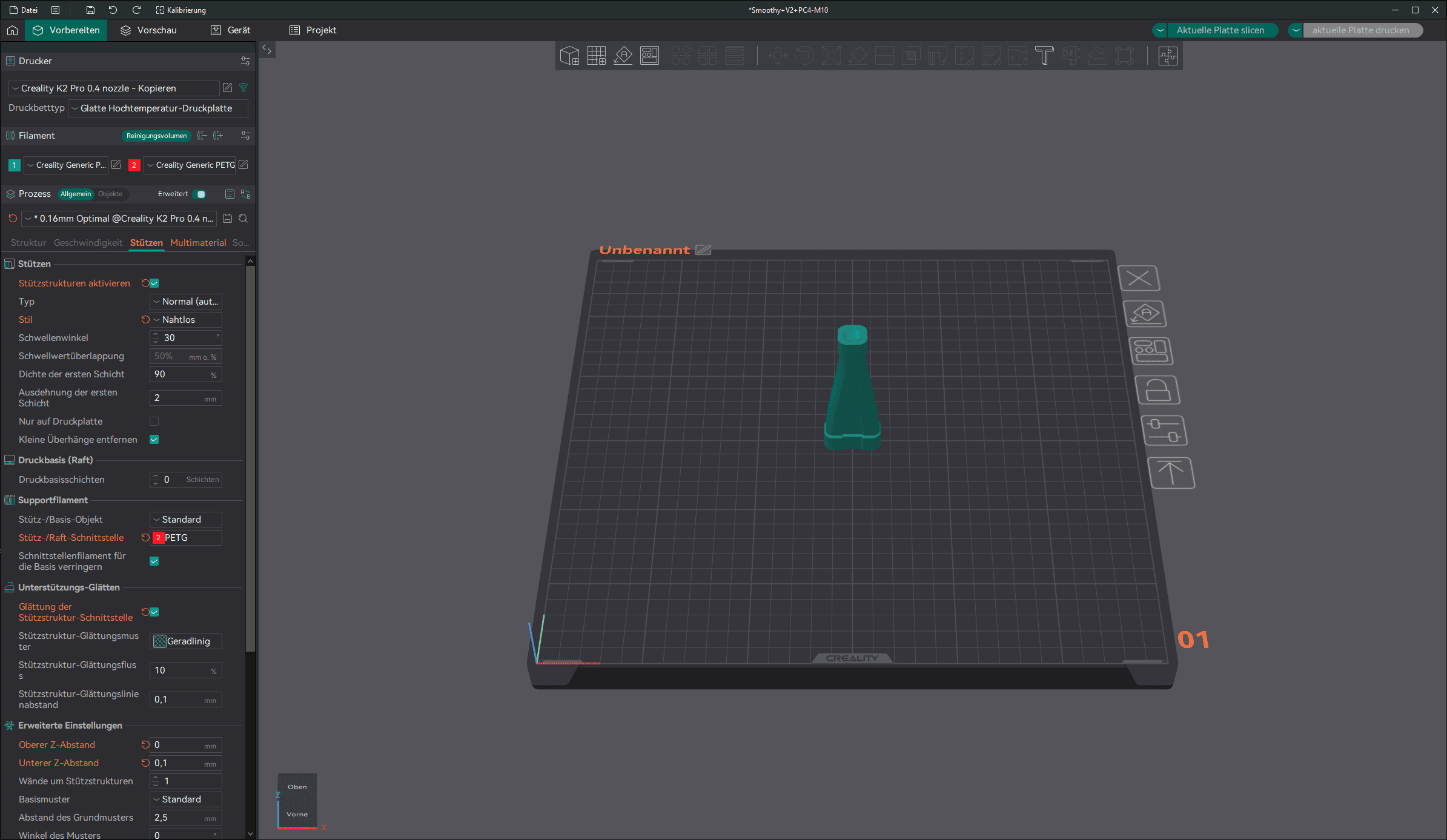
Task: Select the Text tool icon
Action: click(x=1044, y=56)
